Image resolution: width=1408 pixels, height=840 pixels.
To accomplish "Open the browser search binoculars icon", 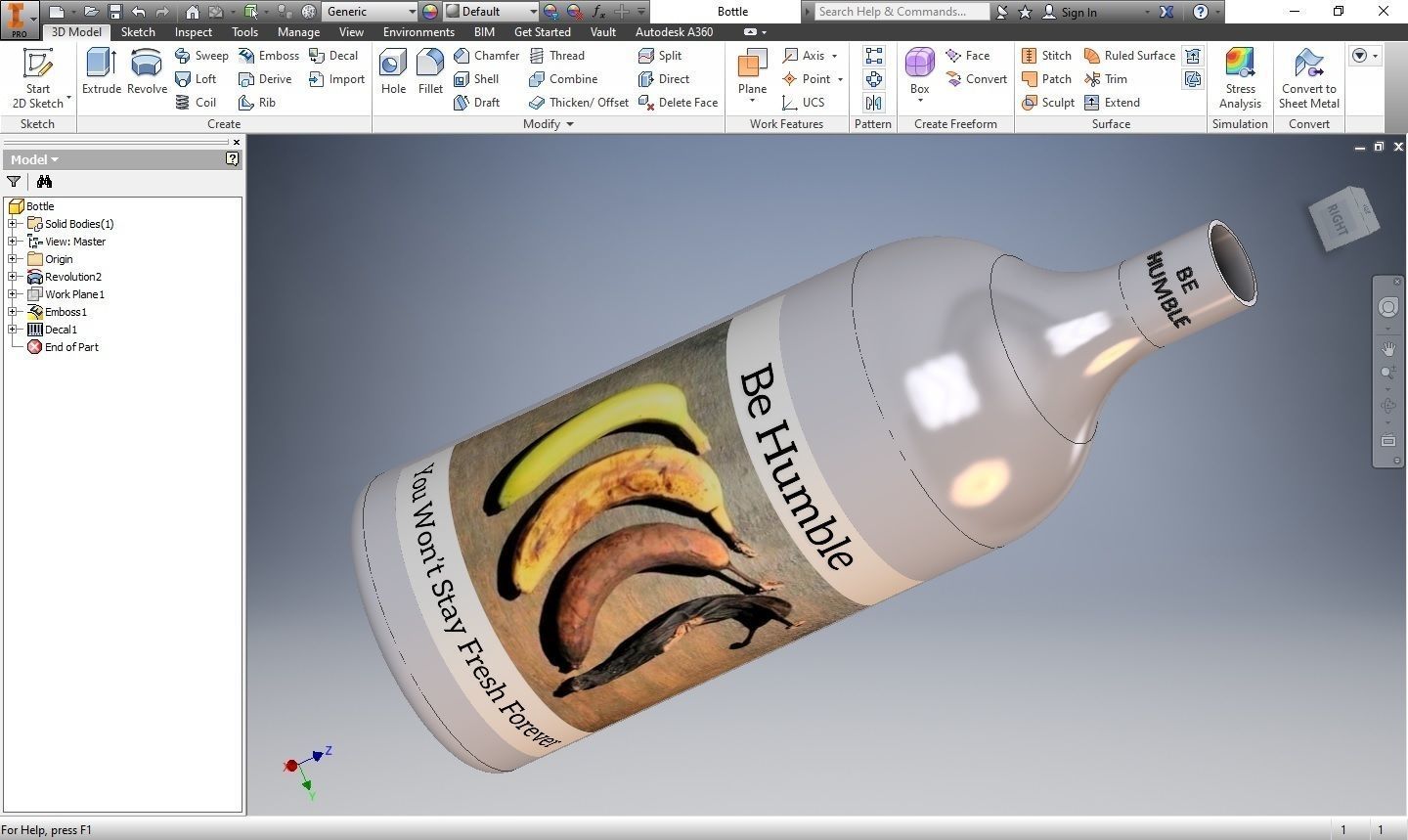I will coord(44,181).
